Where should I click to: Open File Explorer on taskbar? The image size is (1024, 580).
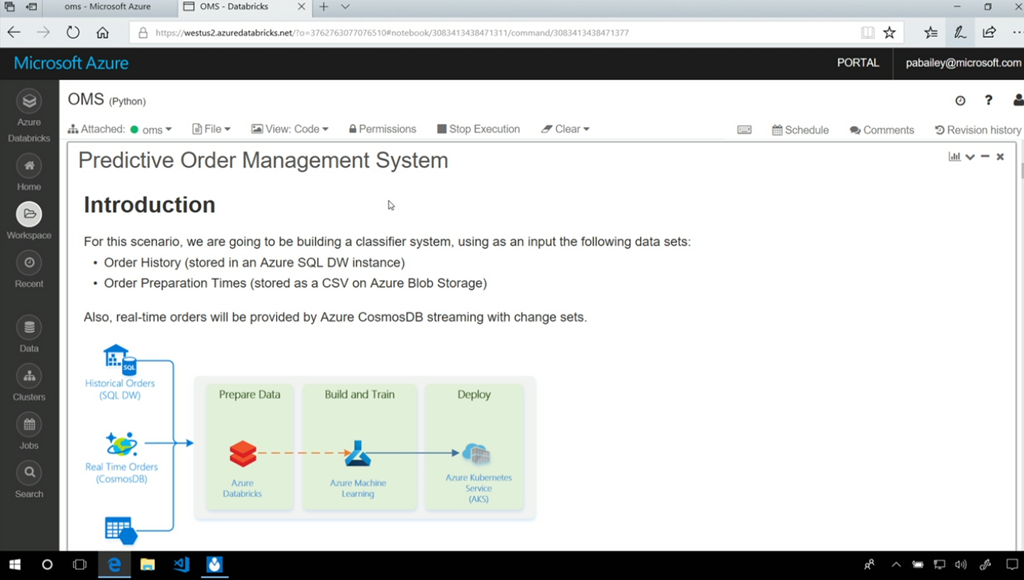coord(148,564)
